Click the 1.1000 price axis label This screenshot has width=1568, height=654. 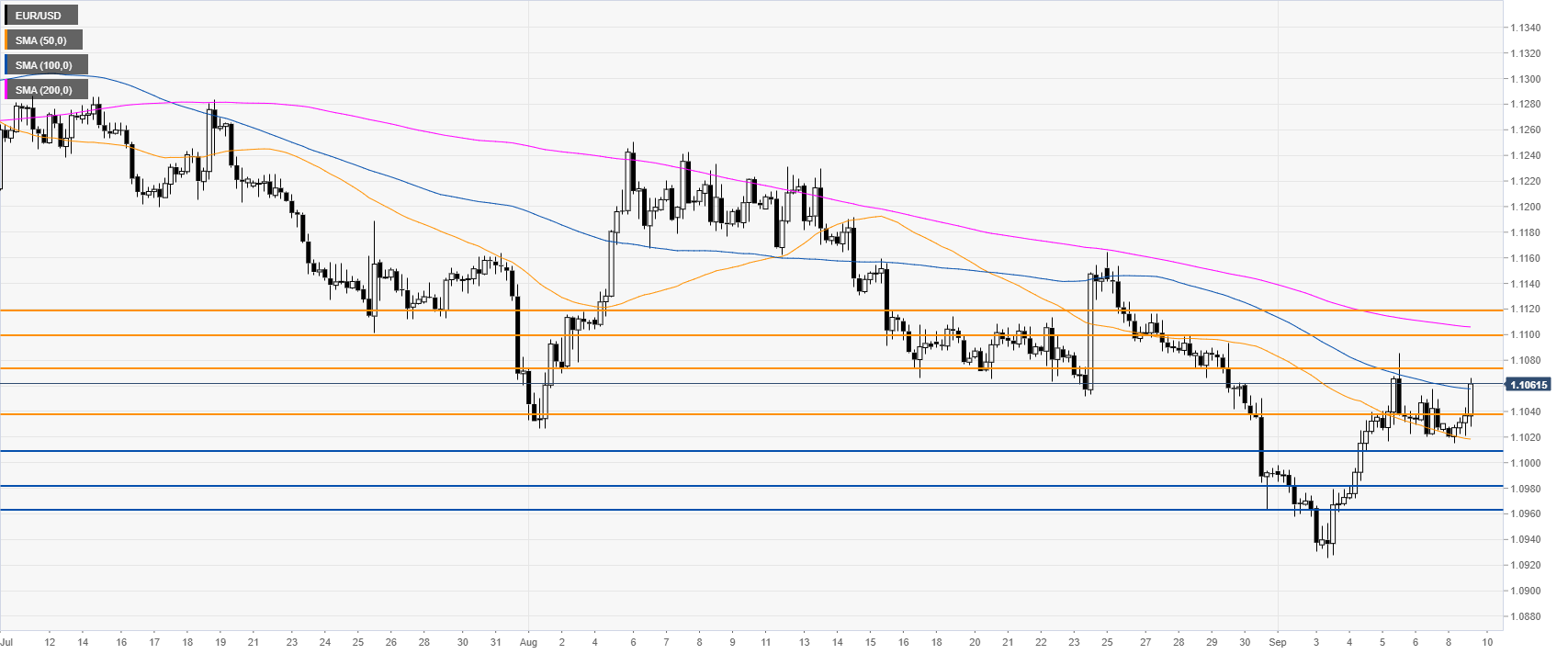click(x=1526, y=463)
